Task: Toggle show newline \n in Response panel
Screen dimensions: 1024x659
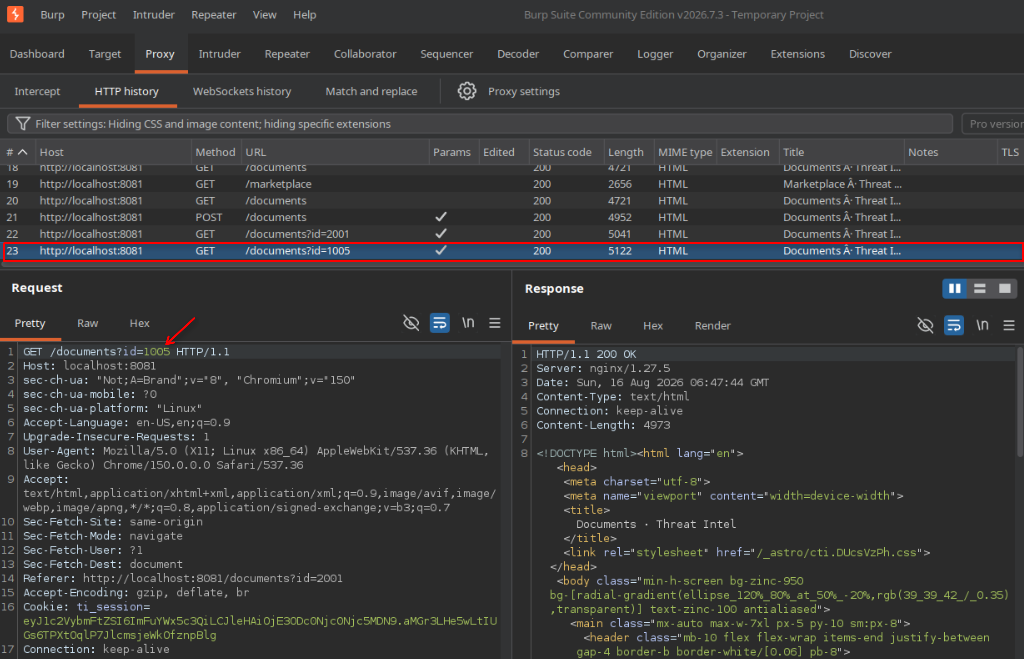Action: point(982,325)
